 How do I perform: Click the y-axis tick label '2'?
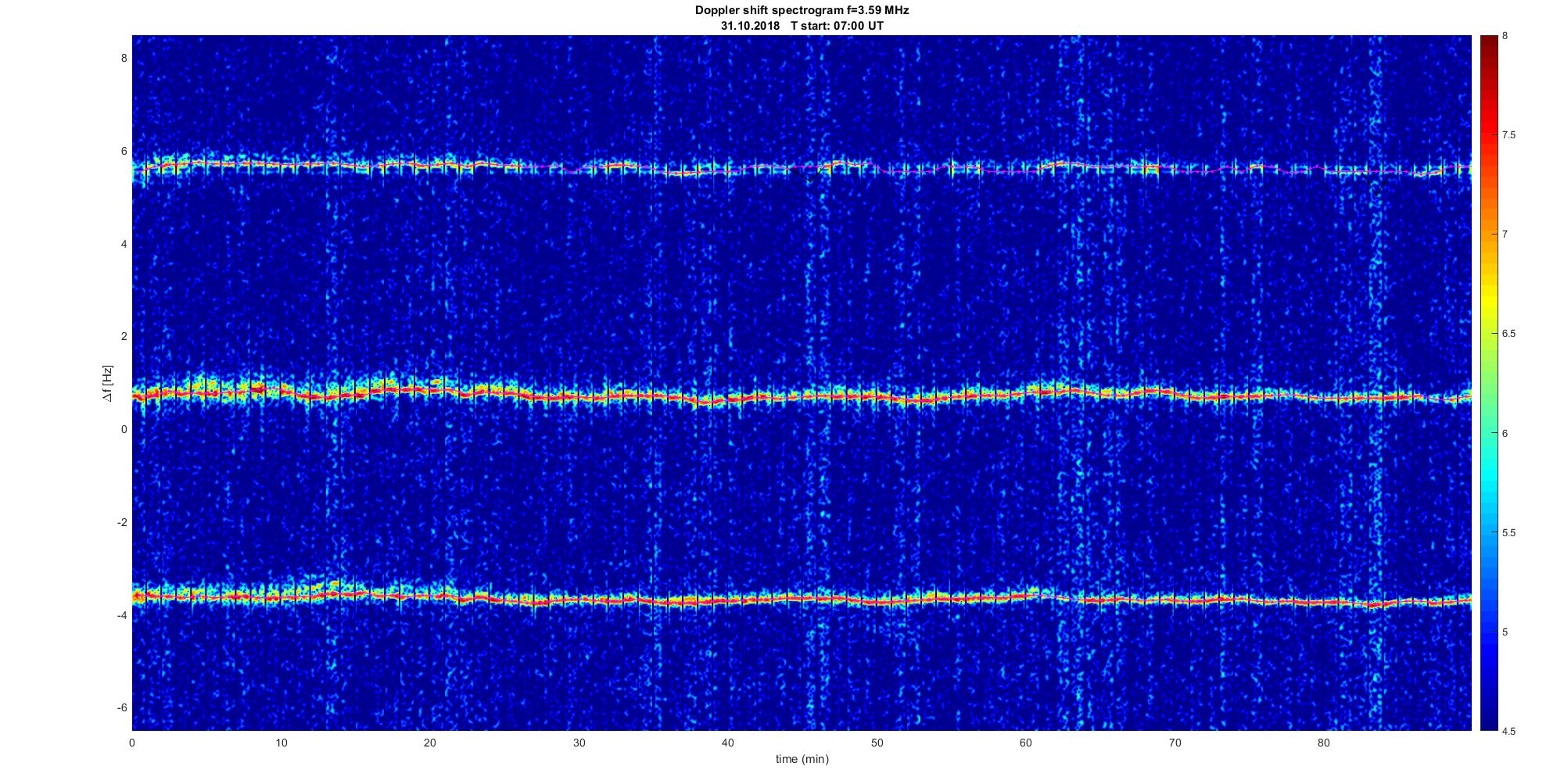pos(124,336)
